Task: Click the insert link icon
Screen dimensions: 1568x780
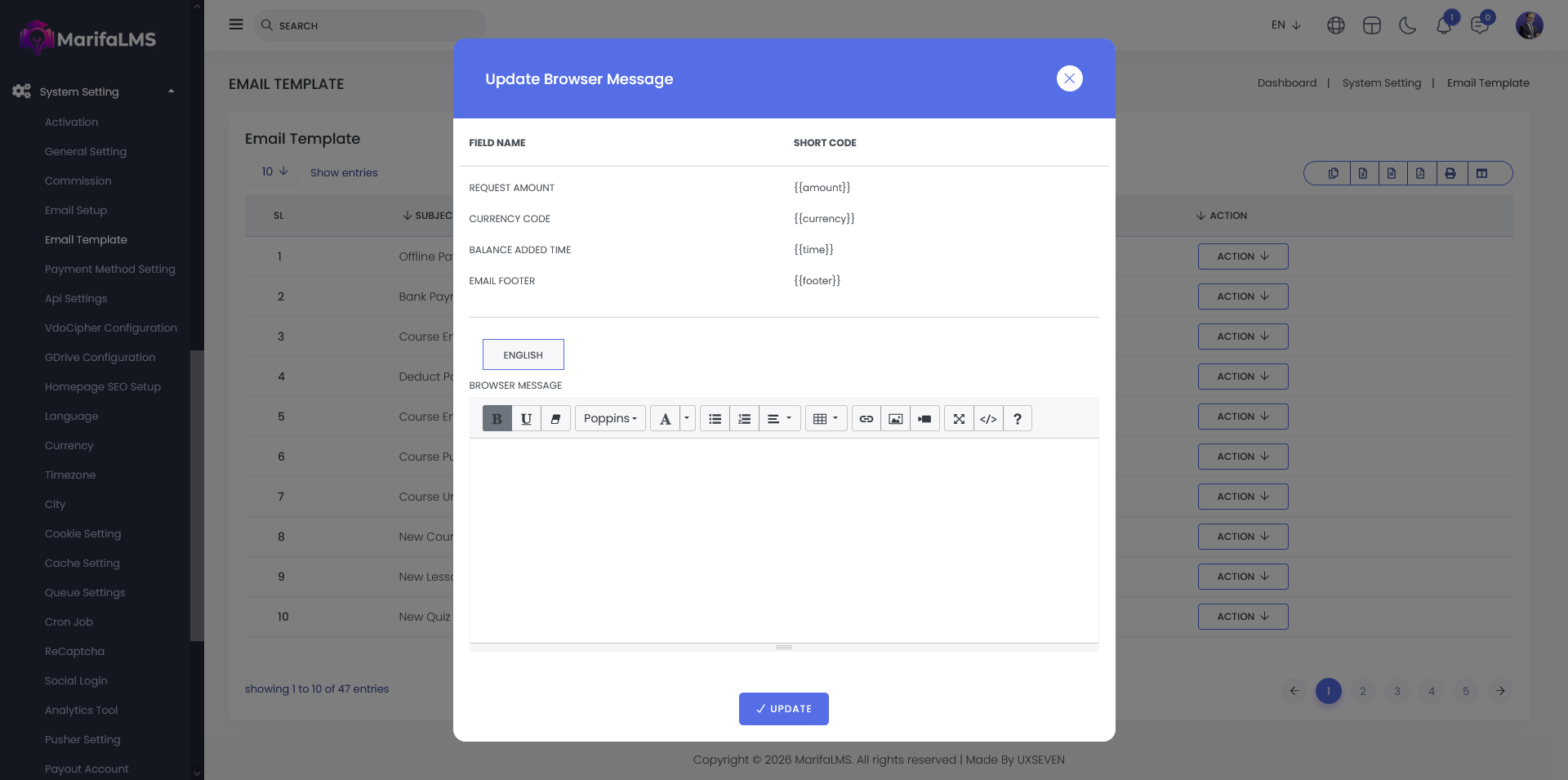Action: pos(866,419)
